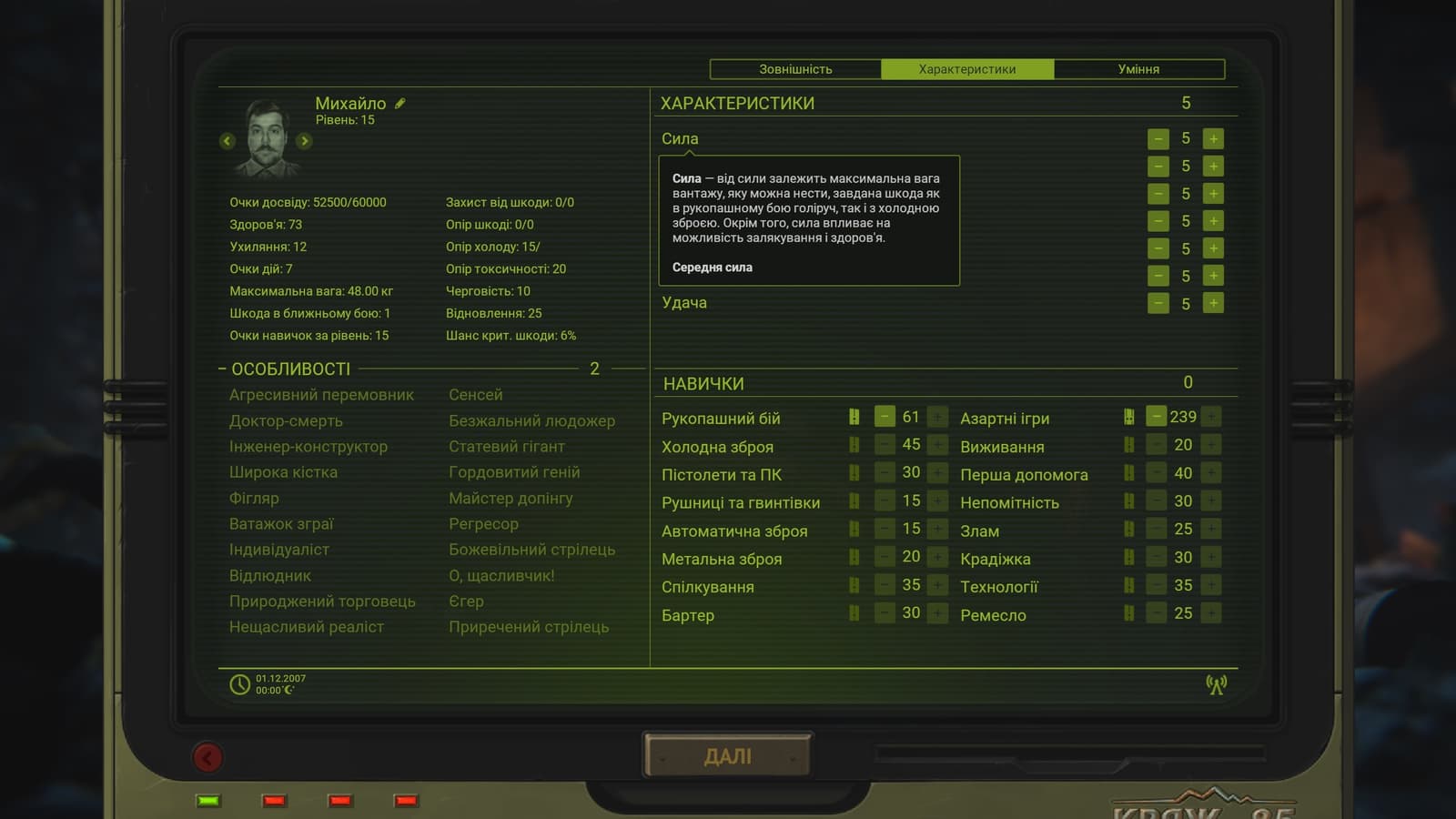Choose trait Сенсей
Screen dimensions: 1456x819
pos(475,395)
